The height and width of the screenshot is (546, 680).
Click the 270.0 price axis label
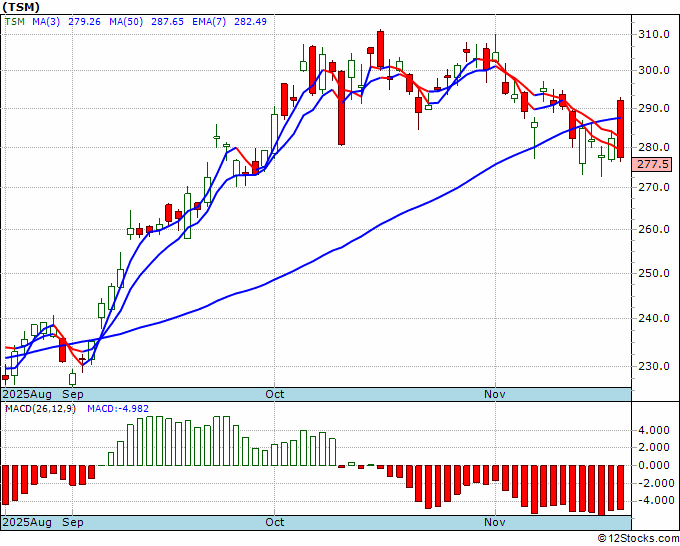pyautogui.click(x=653, y=187)
